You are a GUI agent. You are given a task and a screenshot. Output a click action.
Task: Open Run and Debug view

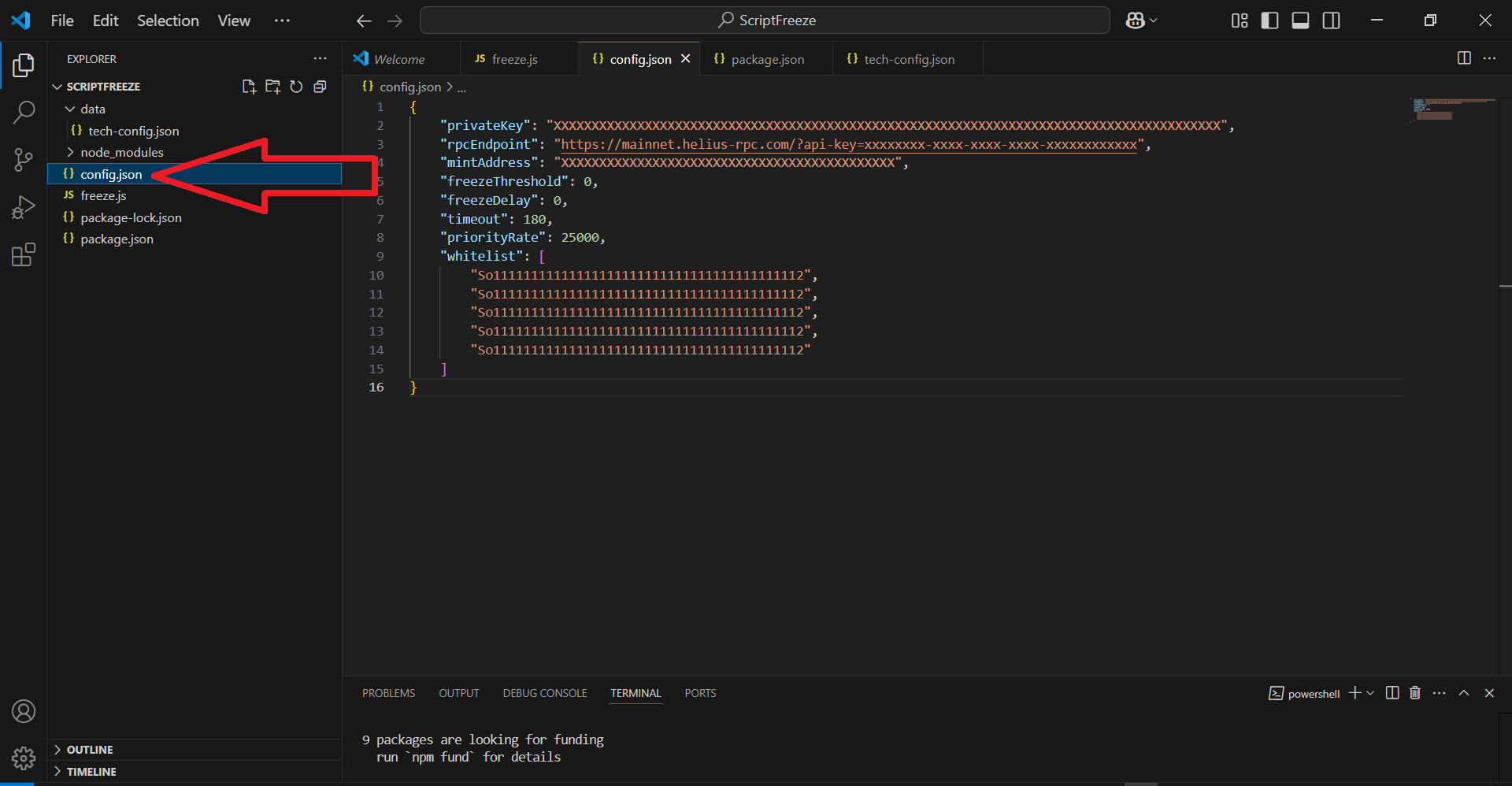pos(24,207)
